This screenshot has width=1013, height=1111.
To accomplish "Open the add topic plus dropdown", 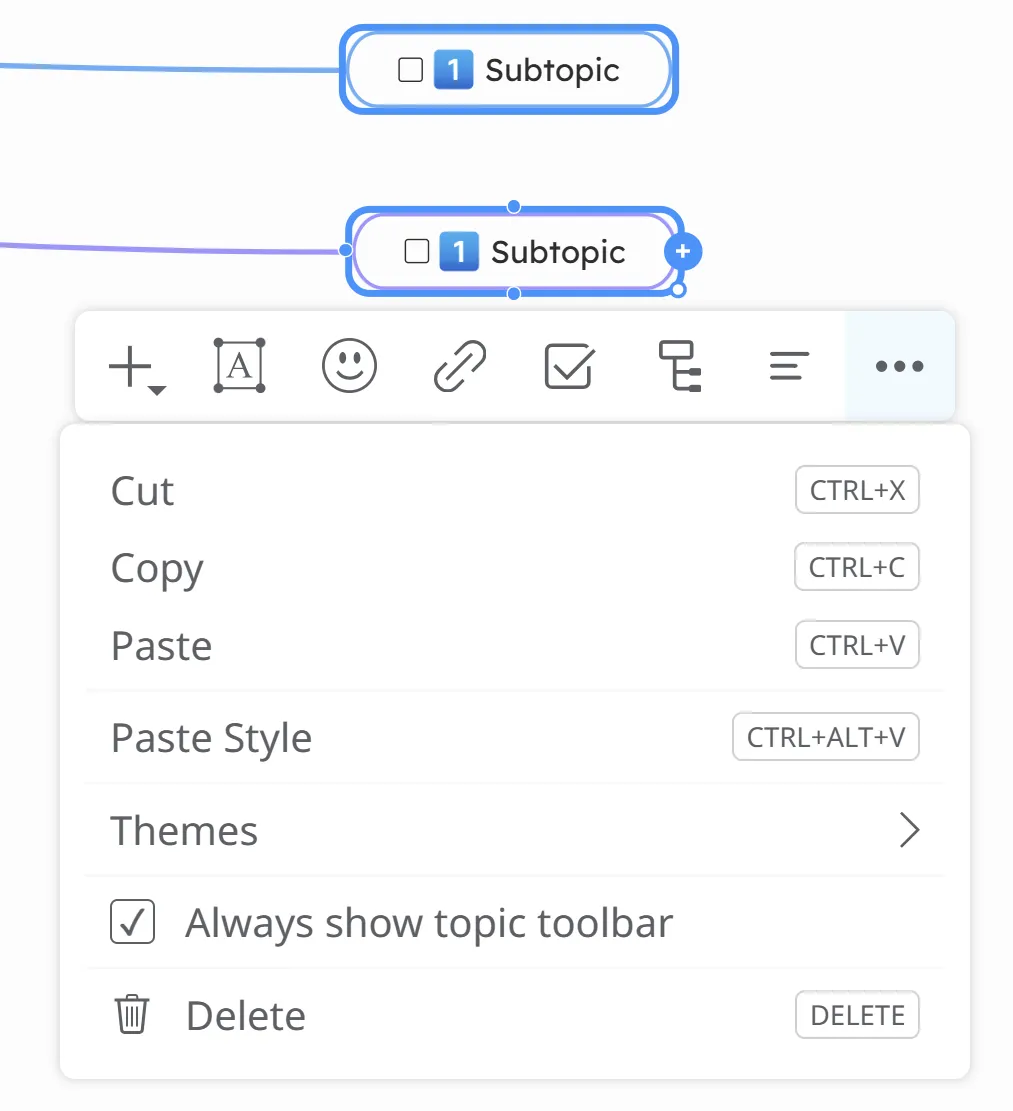I will coord(136,367).
